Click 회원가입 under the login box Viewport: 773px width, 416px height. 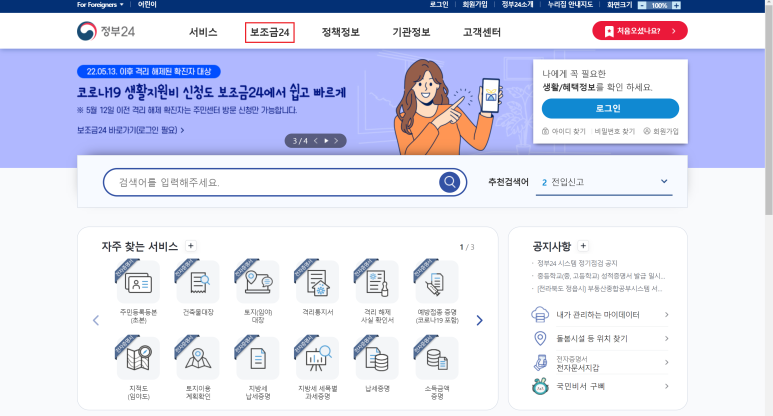click(x=661, y=131)
